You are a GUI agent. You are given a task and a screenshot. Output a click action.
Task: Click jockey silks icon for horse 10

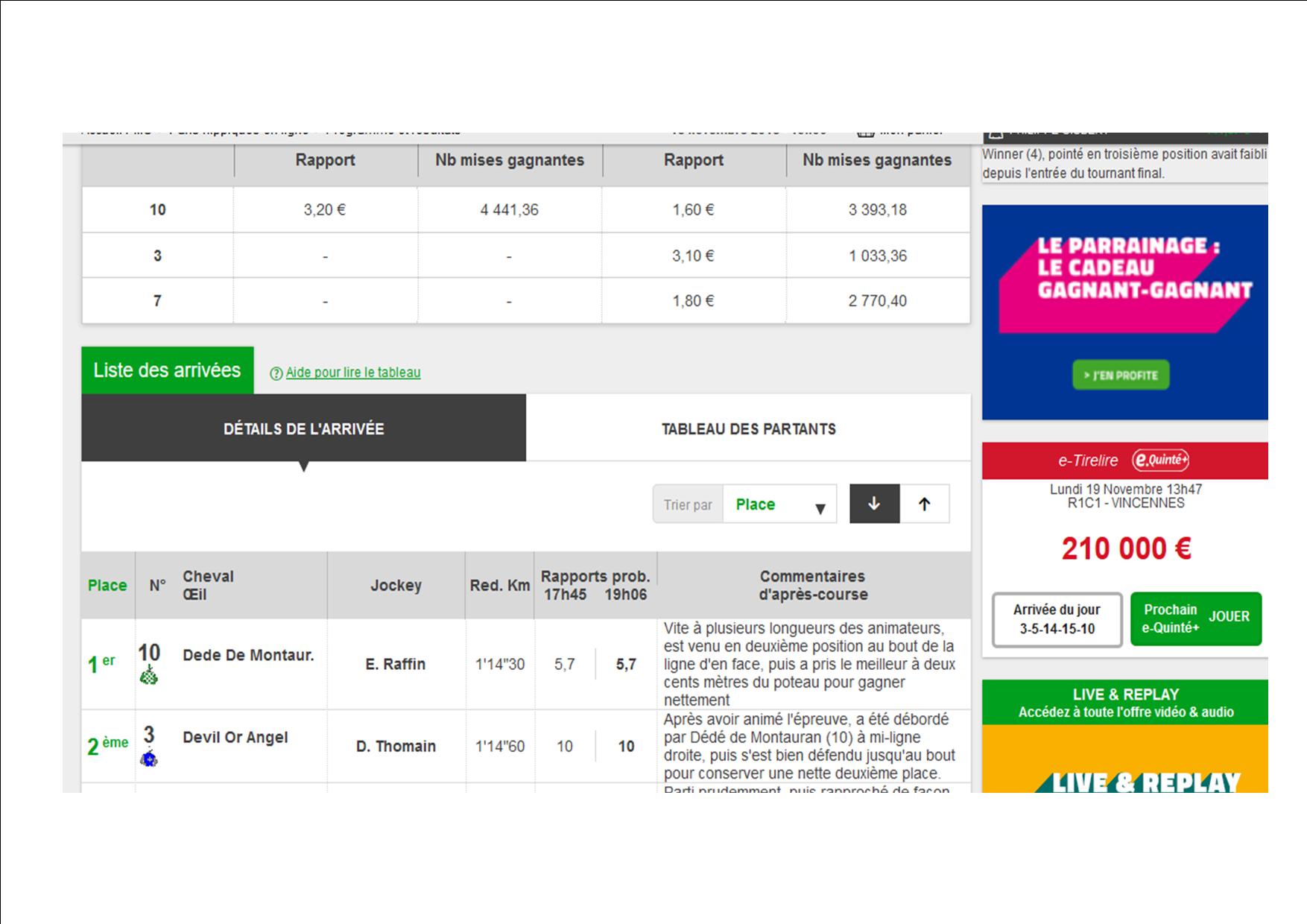tap(149, 677)
